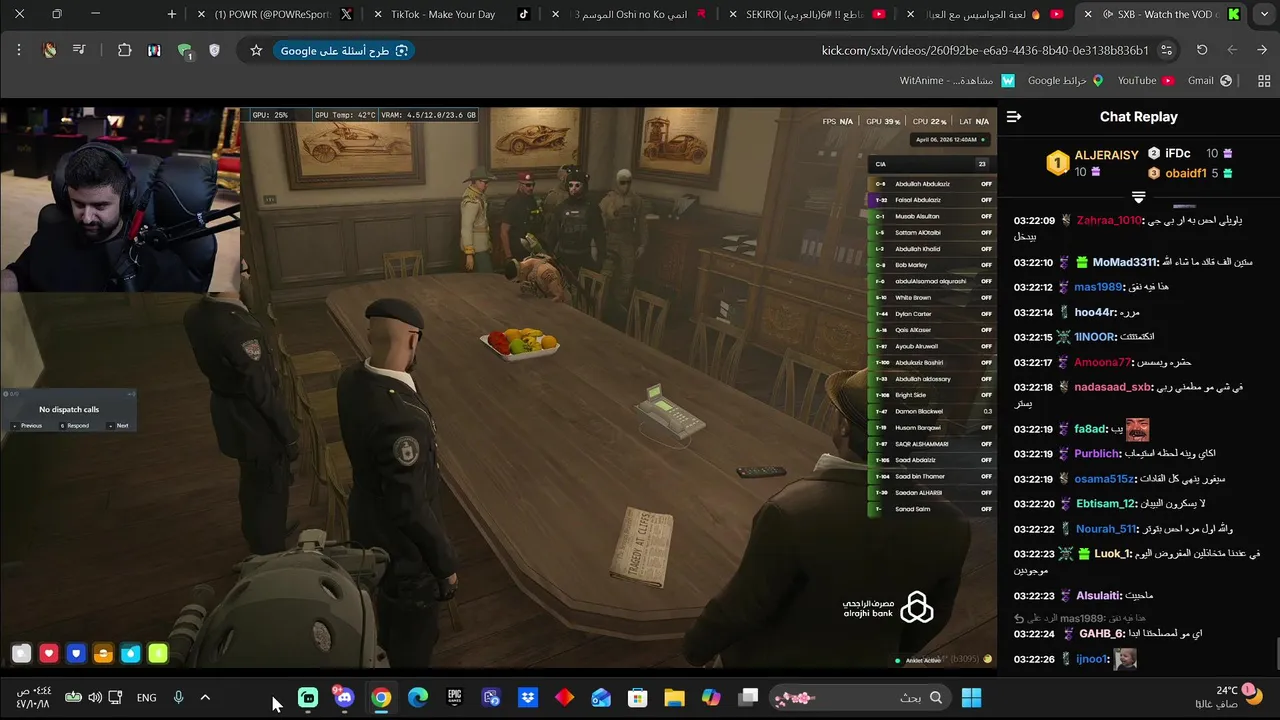Open Dropbox from taskbar

coord(528,697)
